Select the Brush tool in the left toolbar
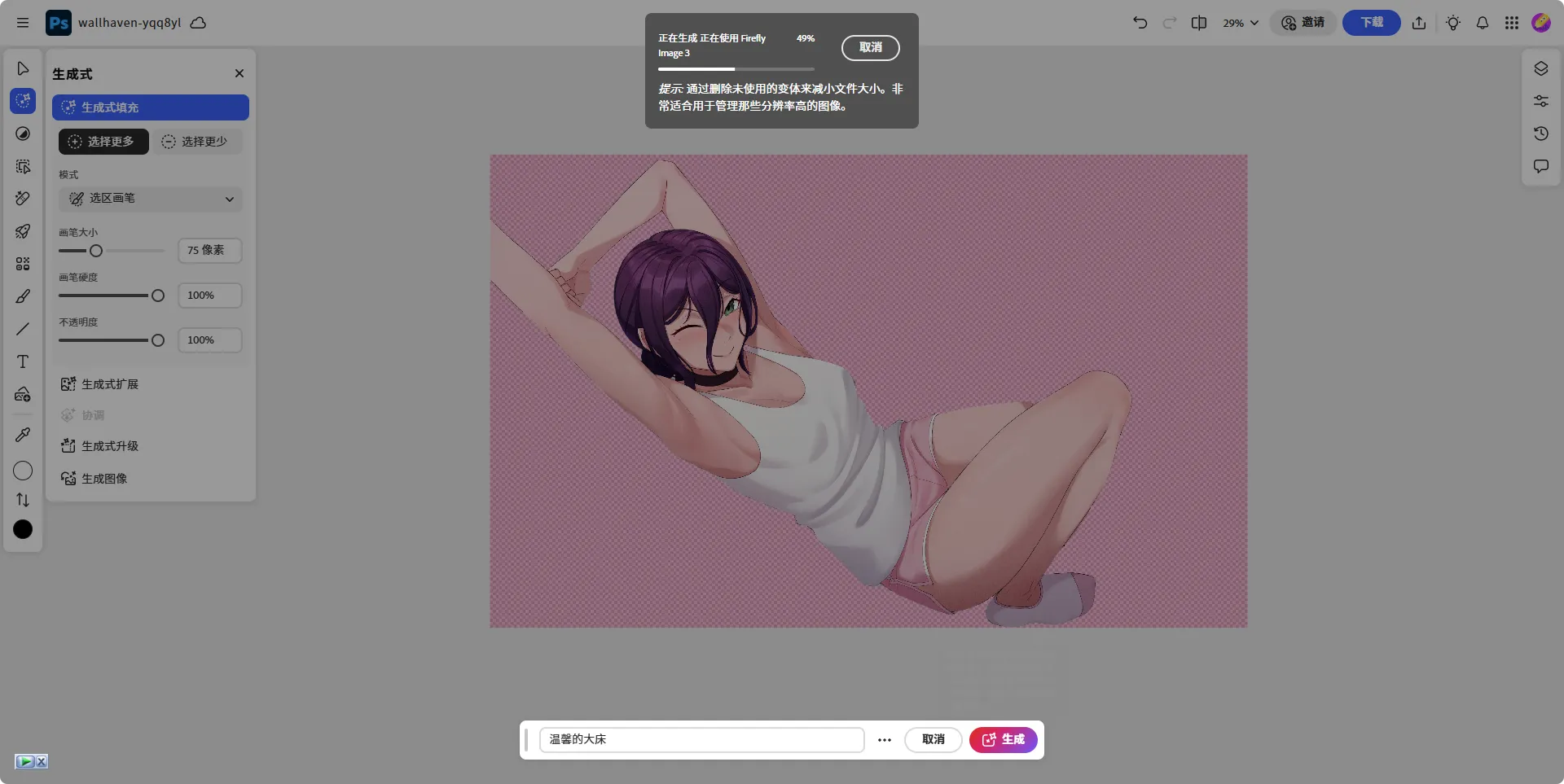The width and height of the screenshot is (1564, 784). pos(23,296)
